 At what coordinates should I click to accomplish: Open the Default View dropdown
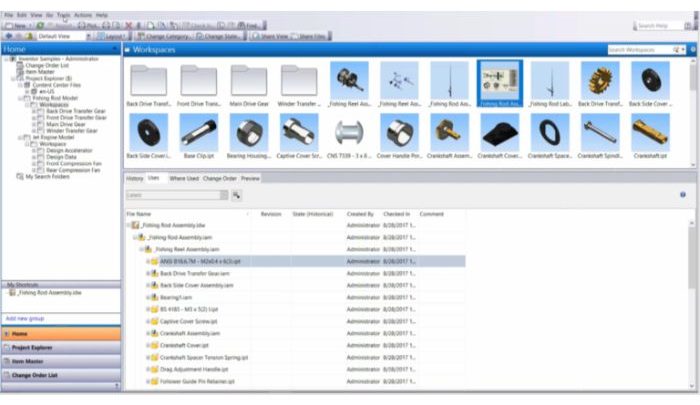pyautogui.click(x=55, y=35)
